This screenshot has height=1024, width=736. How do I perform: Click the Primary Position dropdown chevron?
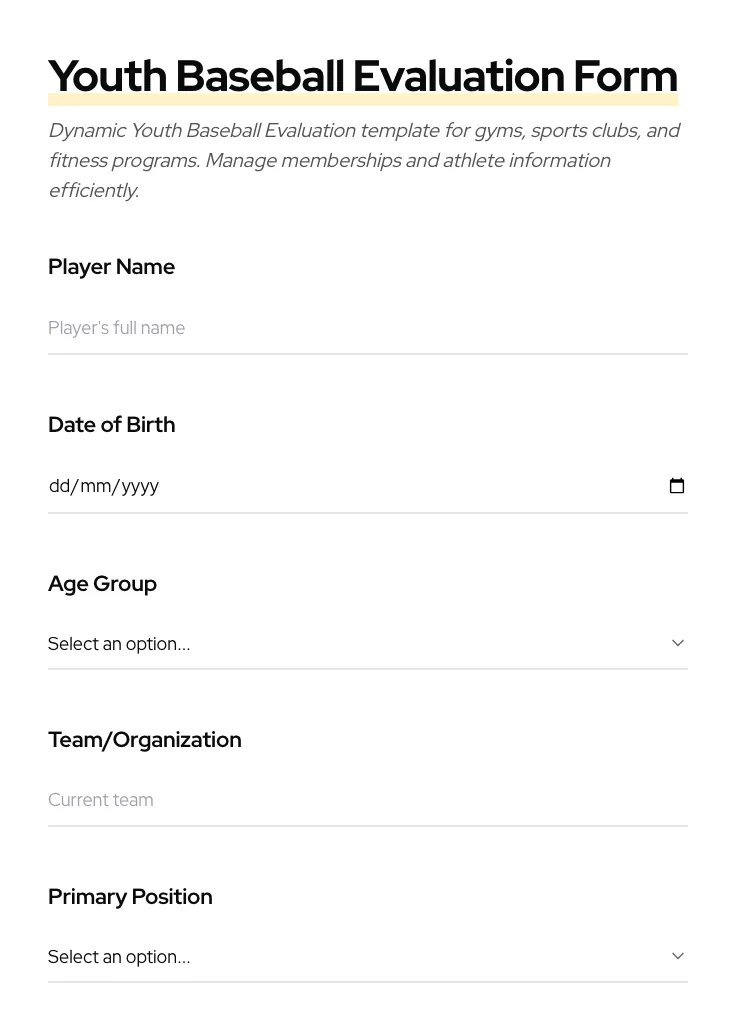(x=678, y=955)
